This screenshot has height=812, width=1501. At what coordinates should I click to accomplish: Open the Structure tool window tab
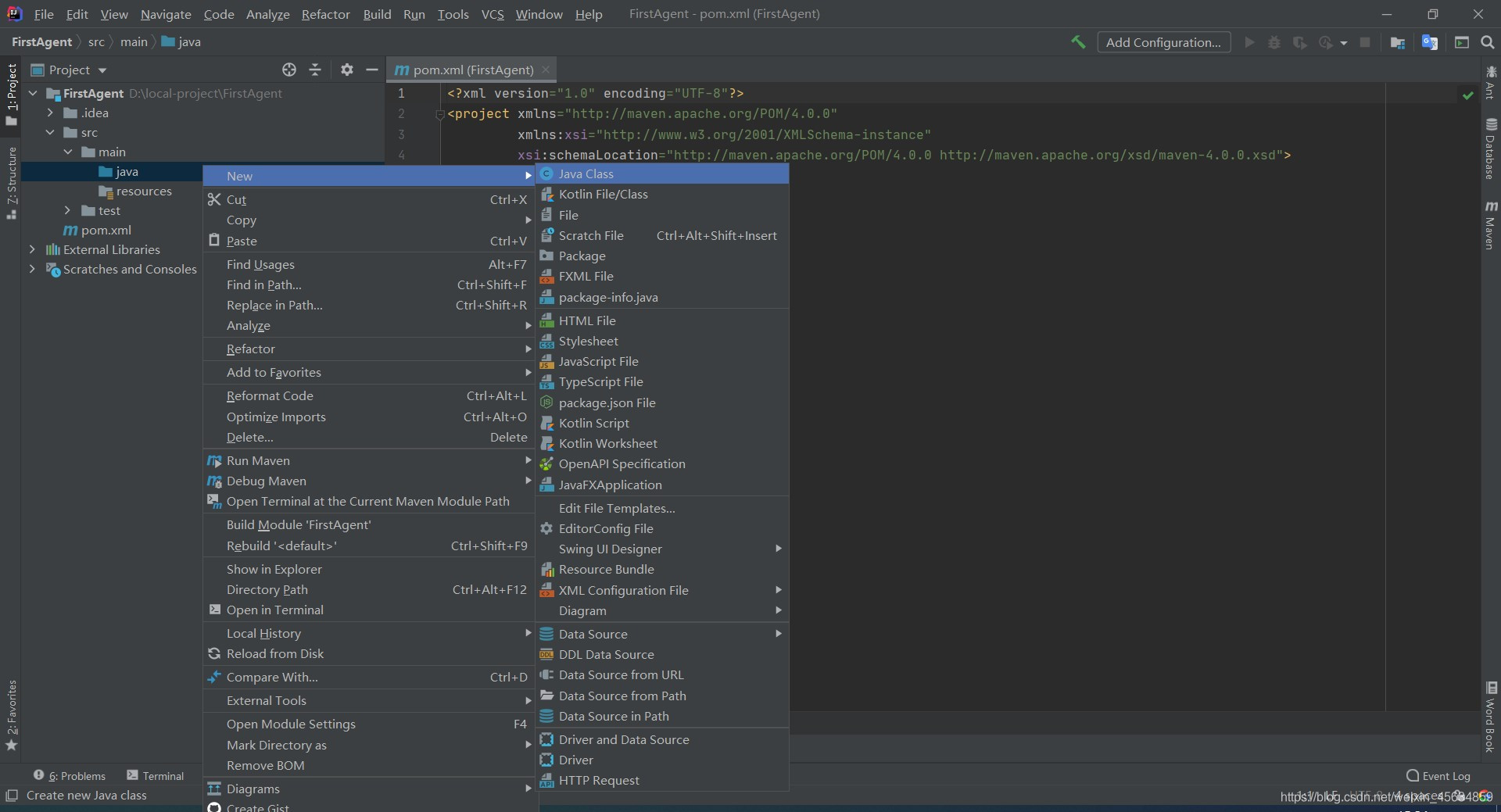pyautogui.click(x=11, y=183)
